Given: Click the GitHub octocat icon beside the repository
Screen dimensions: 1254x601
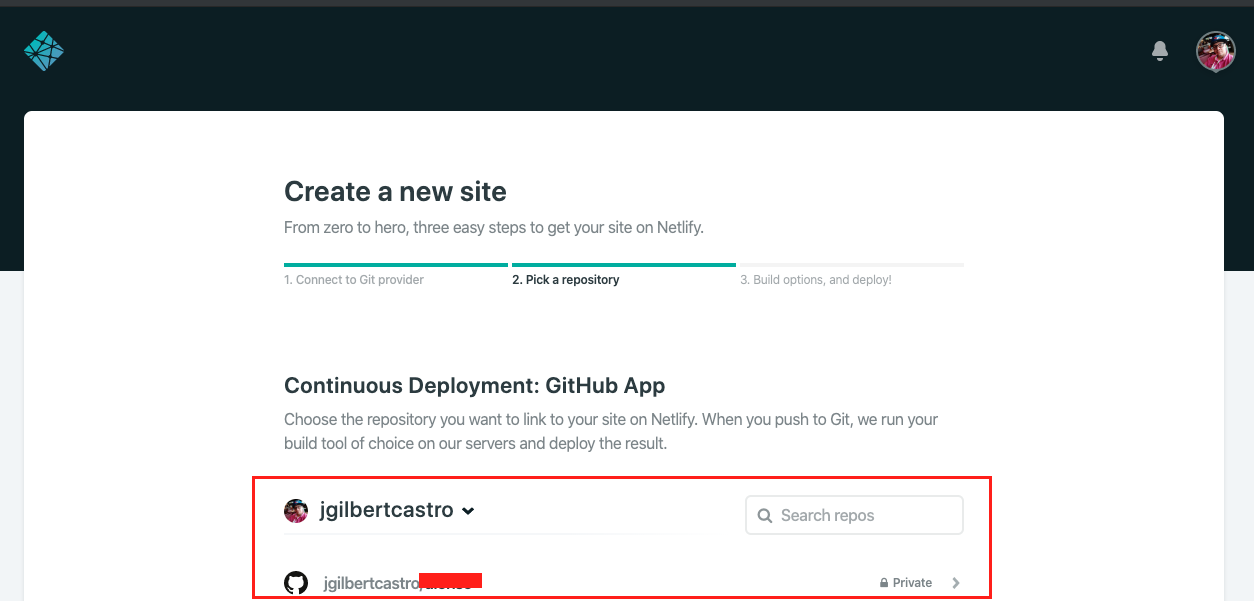Looking at the screenshot, I should [297, 581].
